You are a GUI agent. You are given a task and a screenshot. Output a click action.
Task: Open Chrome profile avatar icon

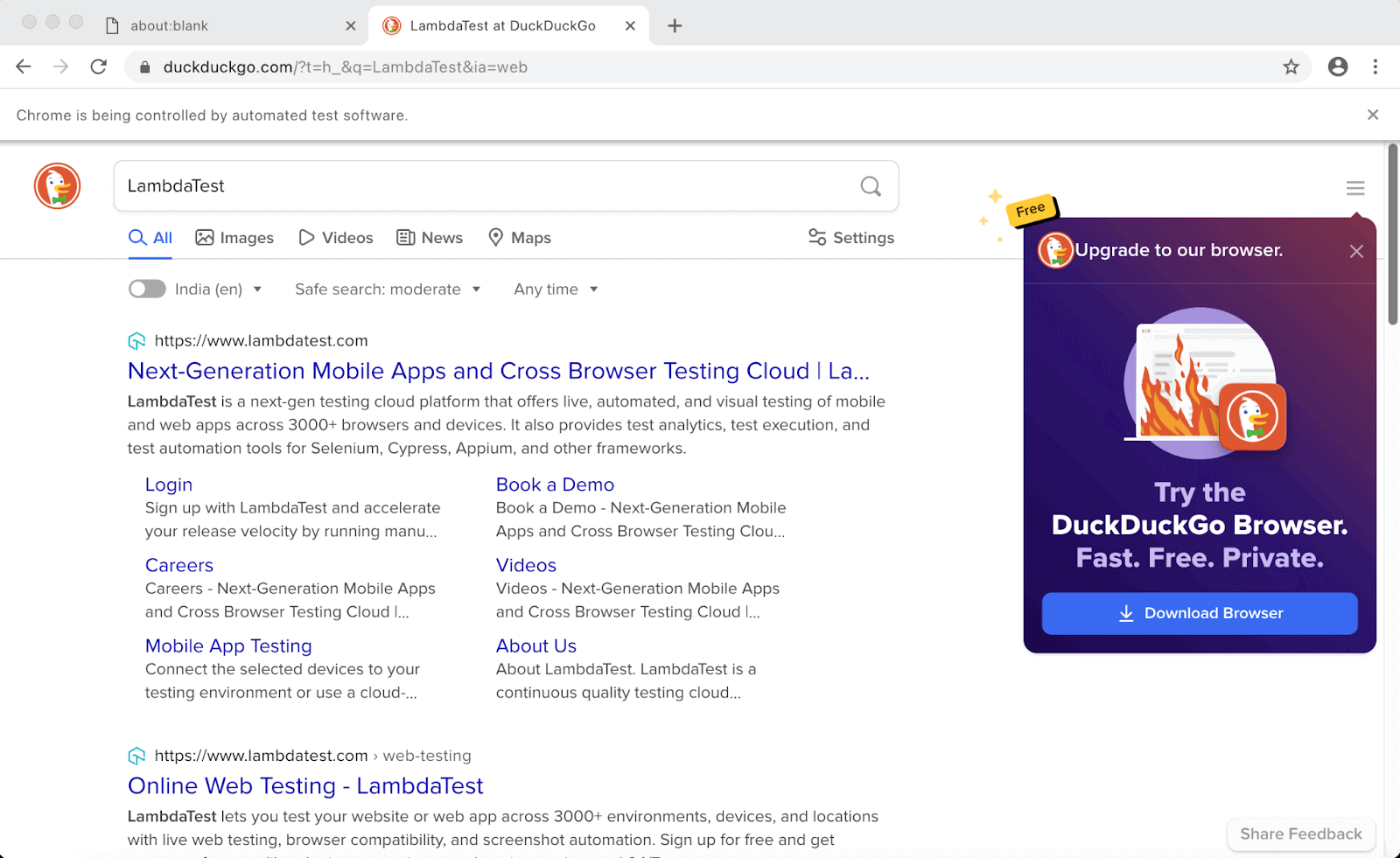[x=1337, y=67]
